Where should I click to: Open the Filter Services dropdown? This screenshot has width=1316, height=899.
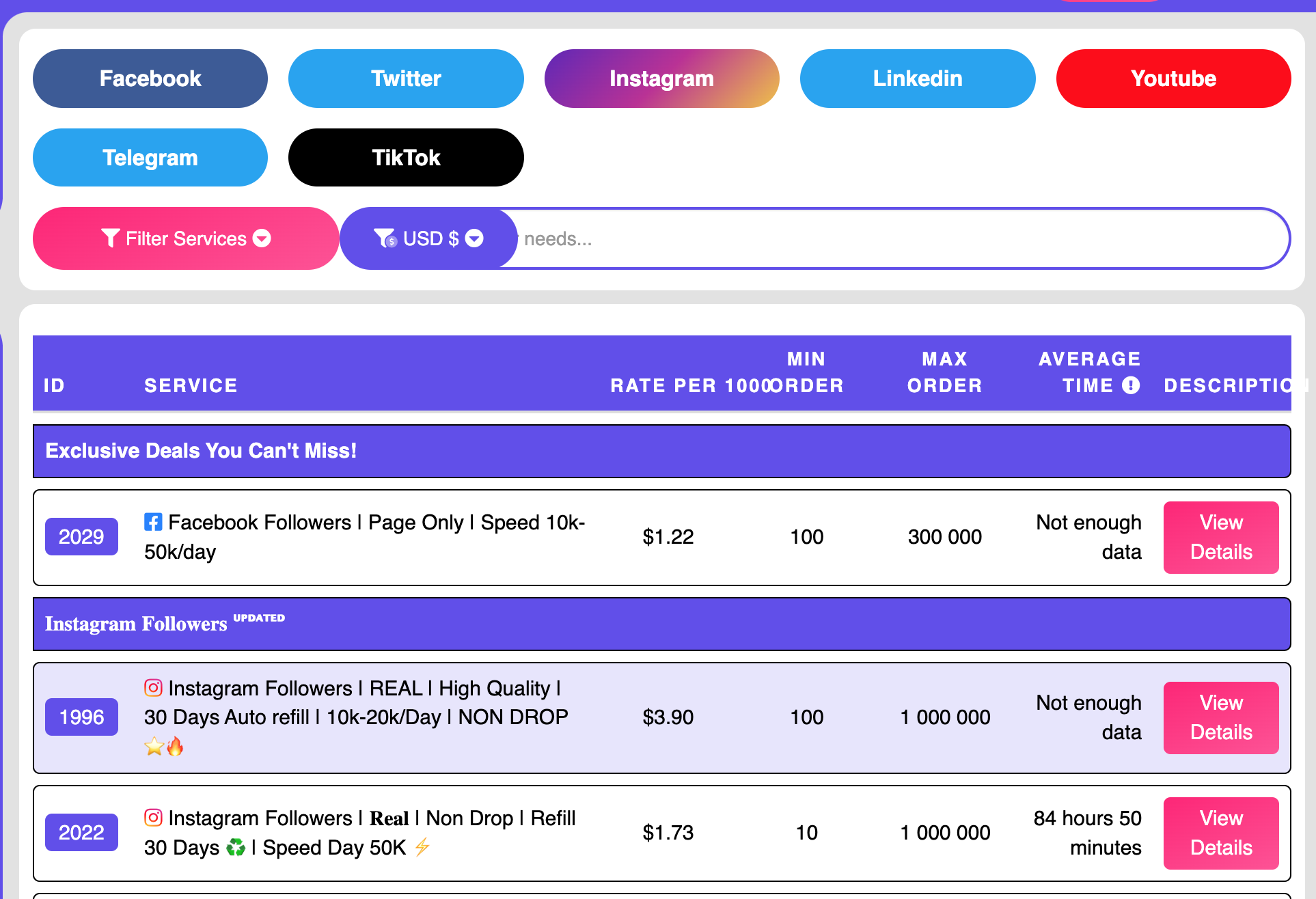pyautogui.click(x=186, y=238)
